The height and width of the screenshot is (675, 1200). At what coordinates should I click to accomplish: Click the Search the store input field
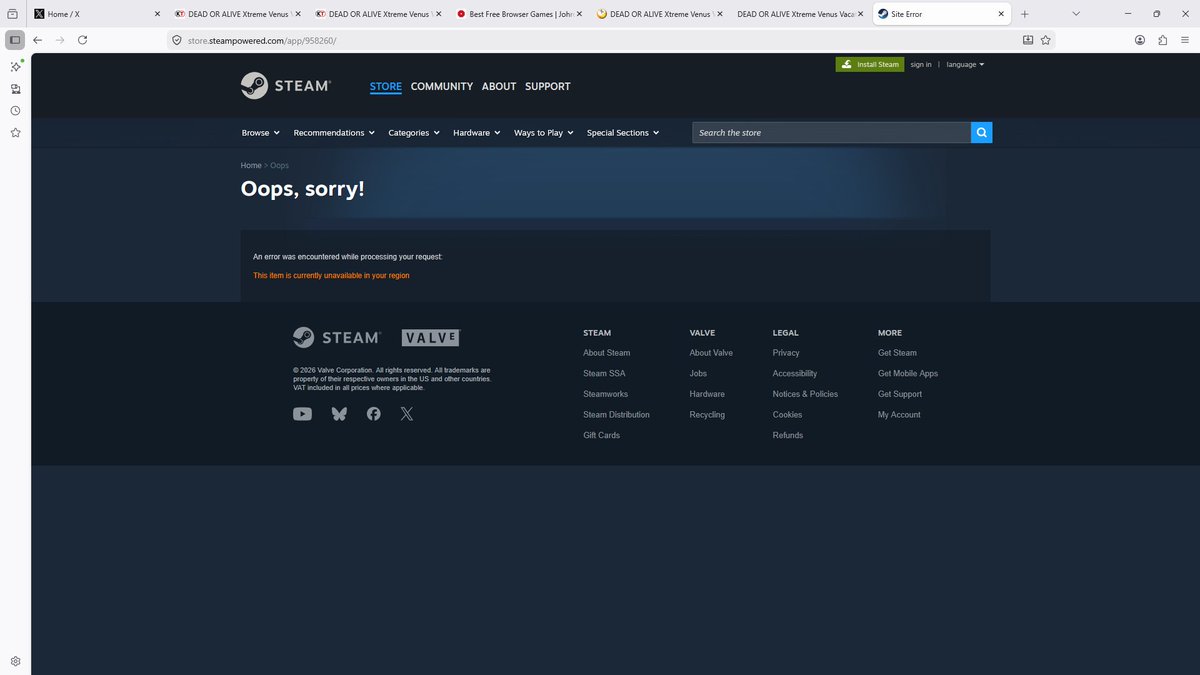[x=831, y=132]
